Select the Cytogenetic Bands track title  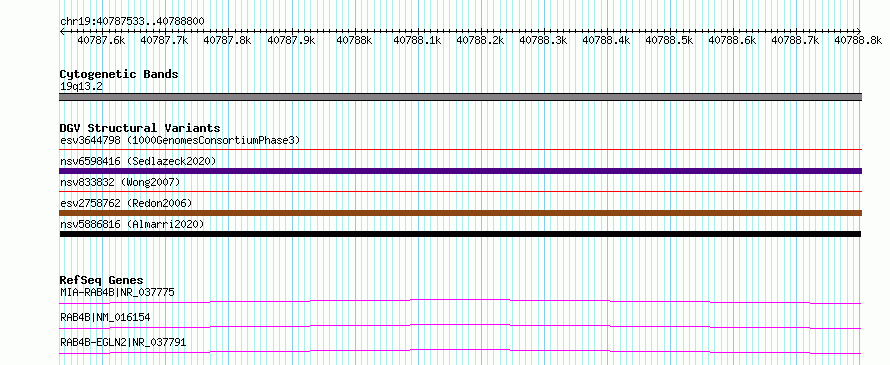(119, 74)
